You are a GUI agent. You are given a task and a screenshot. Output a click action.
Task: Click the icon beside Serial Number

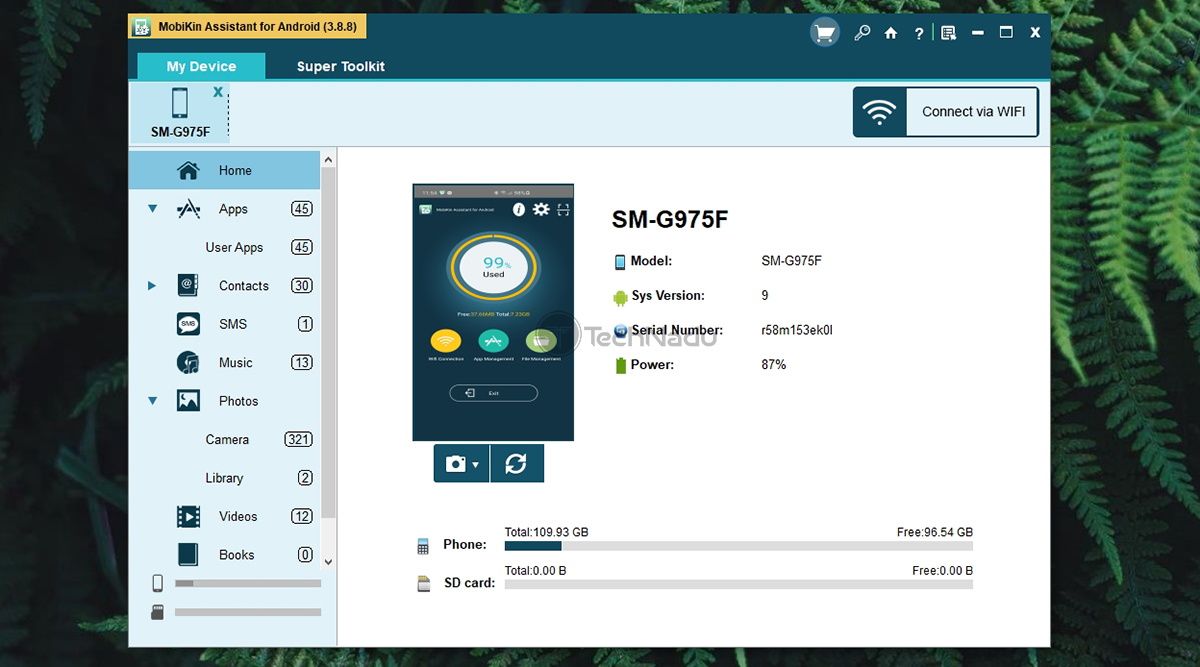tap(620, 330)
